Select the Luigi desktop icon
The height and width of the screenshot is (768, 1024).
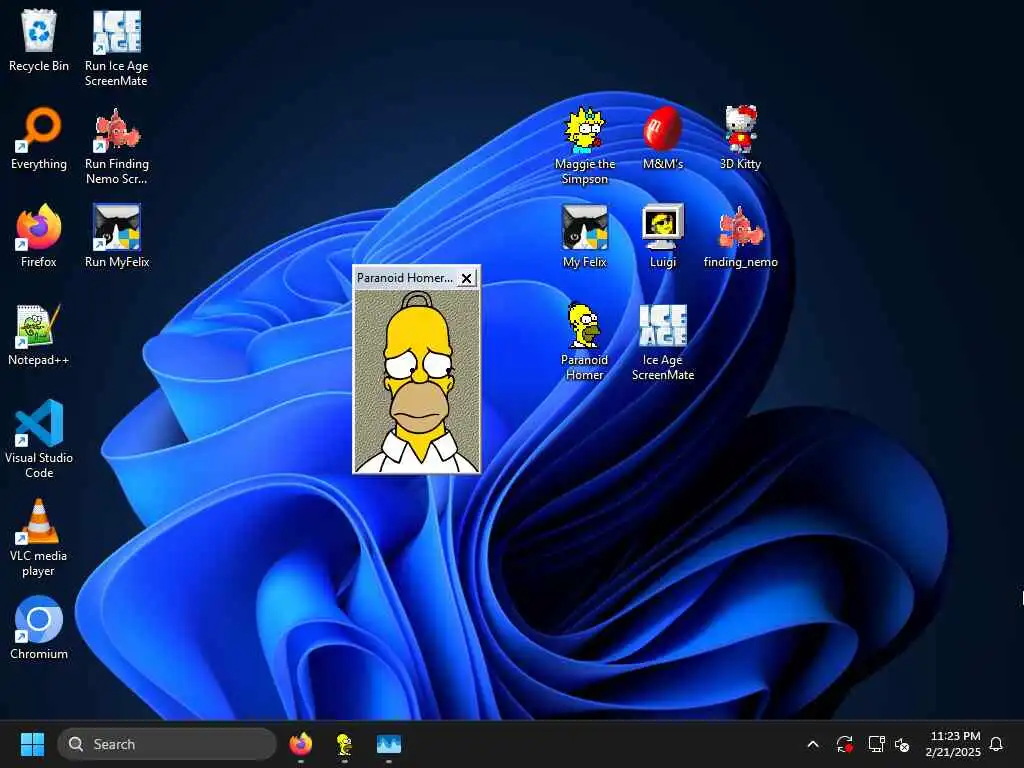(662, 236)
